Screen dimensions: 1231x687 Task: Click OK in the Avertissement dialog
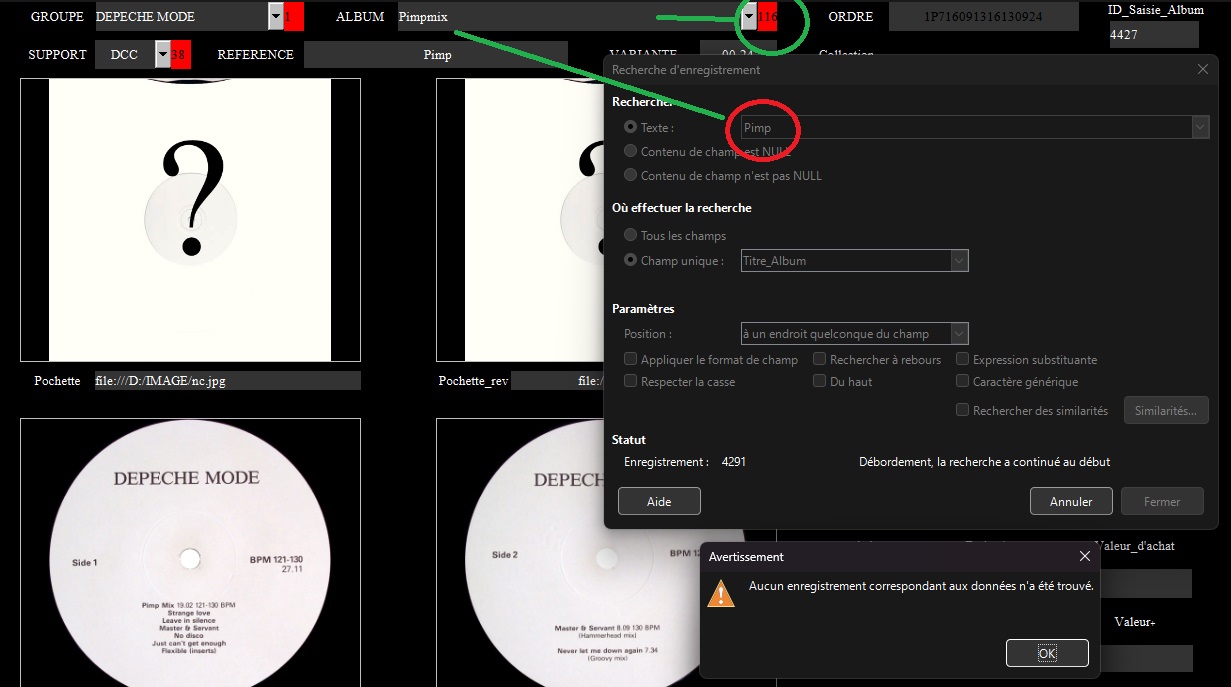[x=1047, y=653]
